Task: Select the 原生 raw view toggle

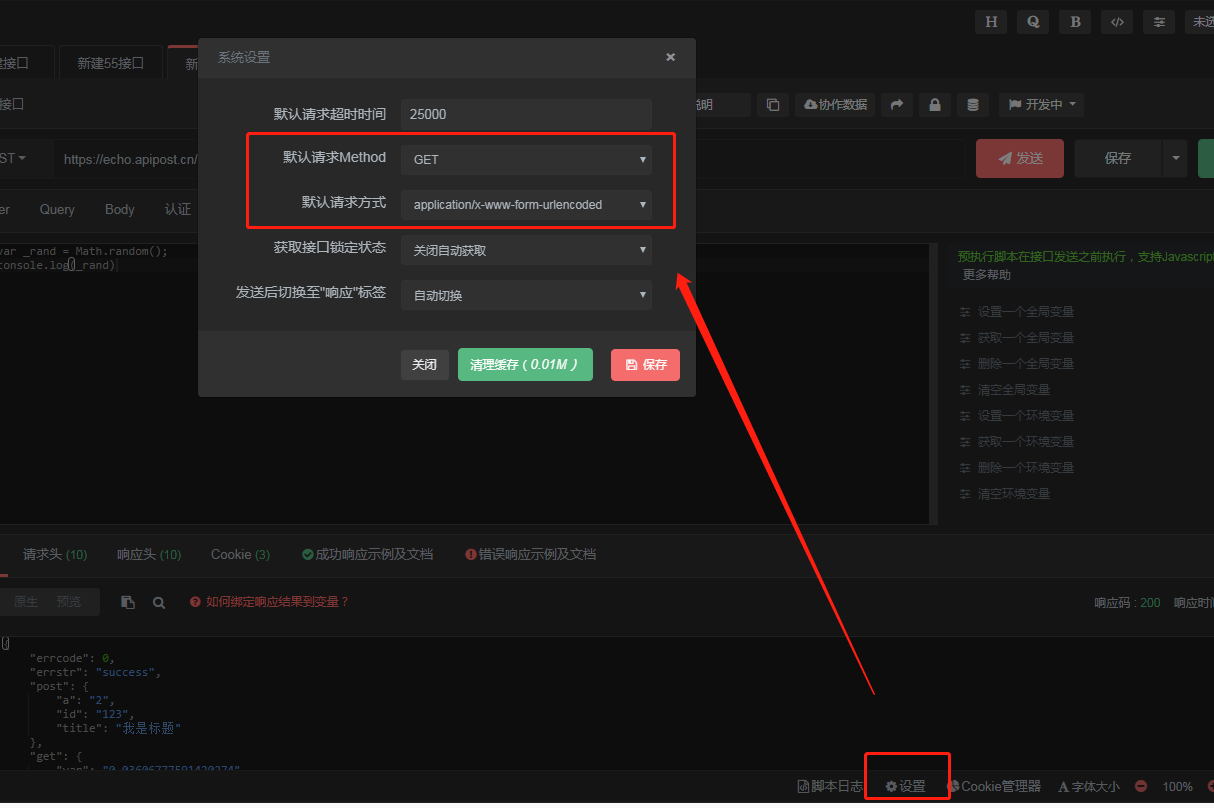Action: point(26,602)
